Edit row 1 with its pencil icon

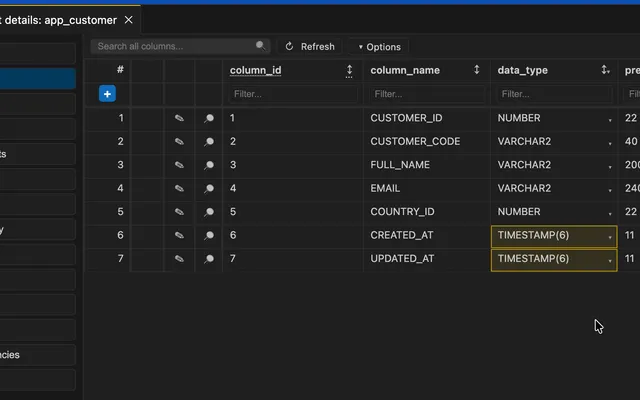point(179,118)
